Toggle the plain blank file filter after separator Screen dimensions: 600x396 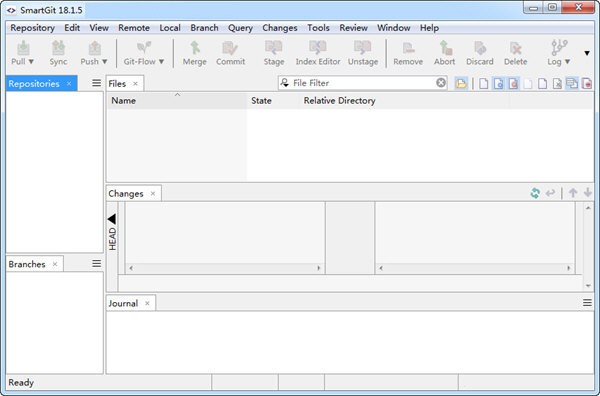(x=483, y=83)
